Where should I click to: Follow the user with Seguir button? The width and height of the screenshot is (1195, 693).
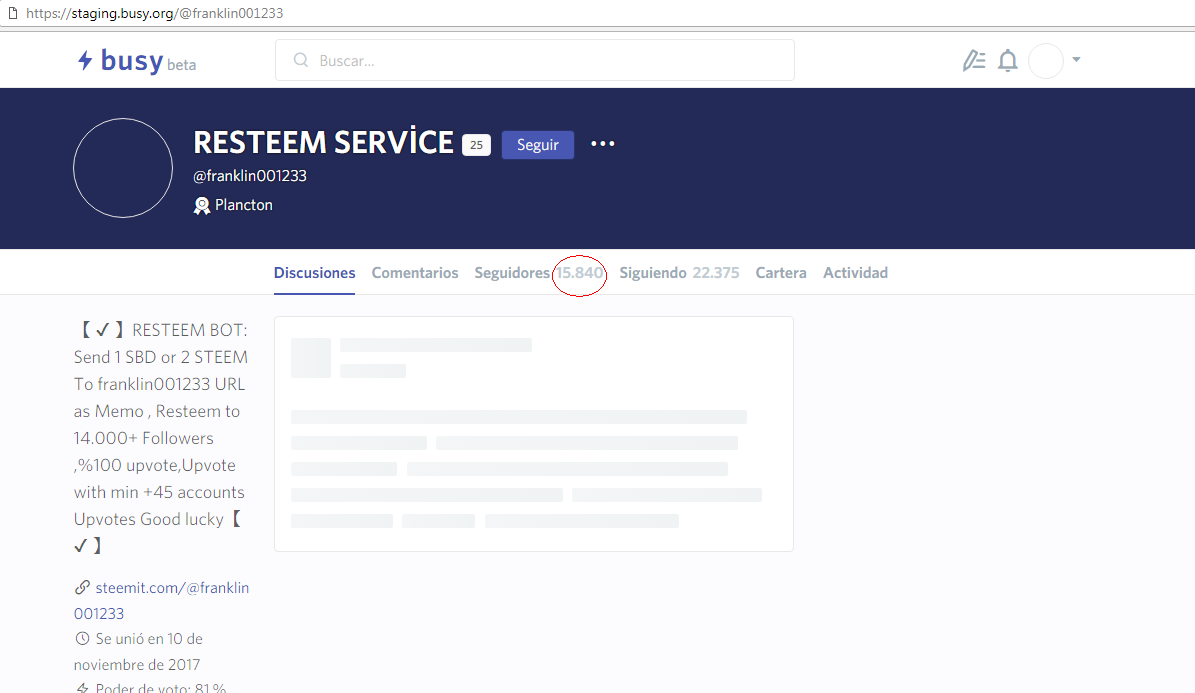pos(537,145)
